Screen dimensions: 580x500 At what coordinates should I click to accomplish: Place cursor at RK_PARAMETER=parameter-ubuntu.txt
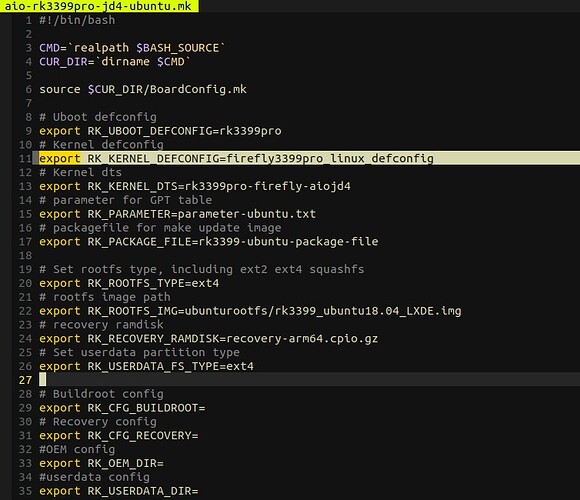(202, 214)
